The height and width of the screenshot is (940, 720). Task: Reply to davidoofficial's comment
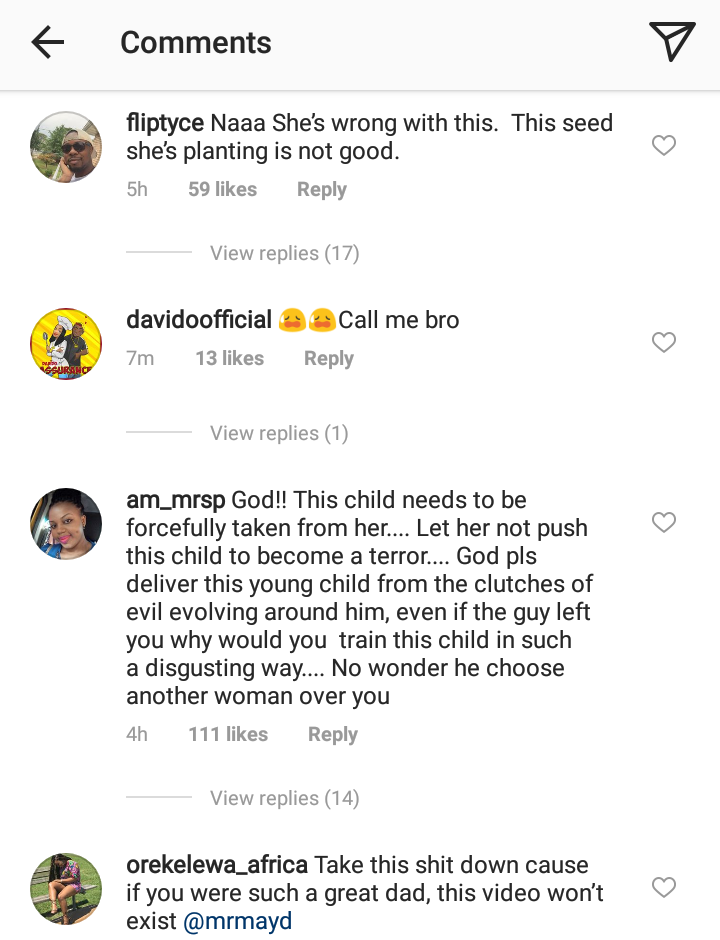pos(329,359)
